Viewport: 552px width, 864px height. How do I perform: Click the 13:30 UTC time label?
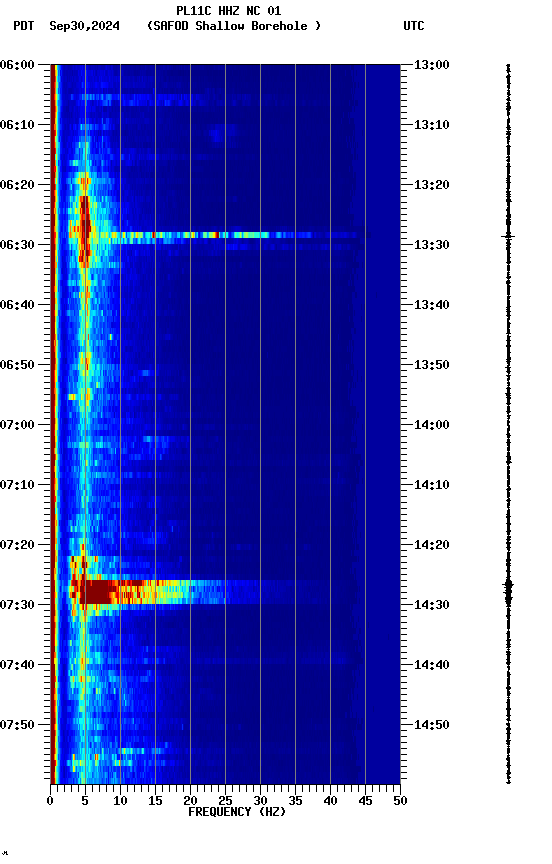pos(432,245)
